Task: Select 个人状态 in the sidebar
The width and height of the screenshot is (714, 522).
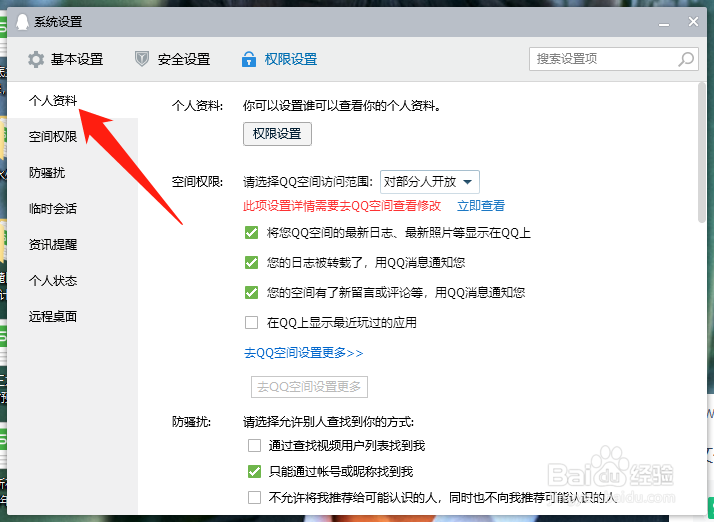Action: click(x=53, y=280)
